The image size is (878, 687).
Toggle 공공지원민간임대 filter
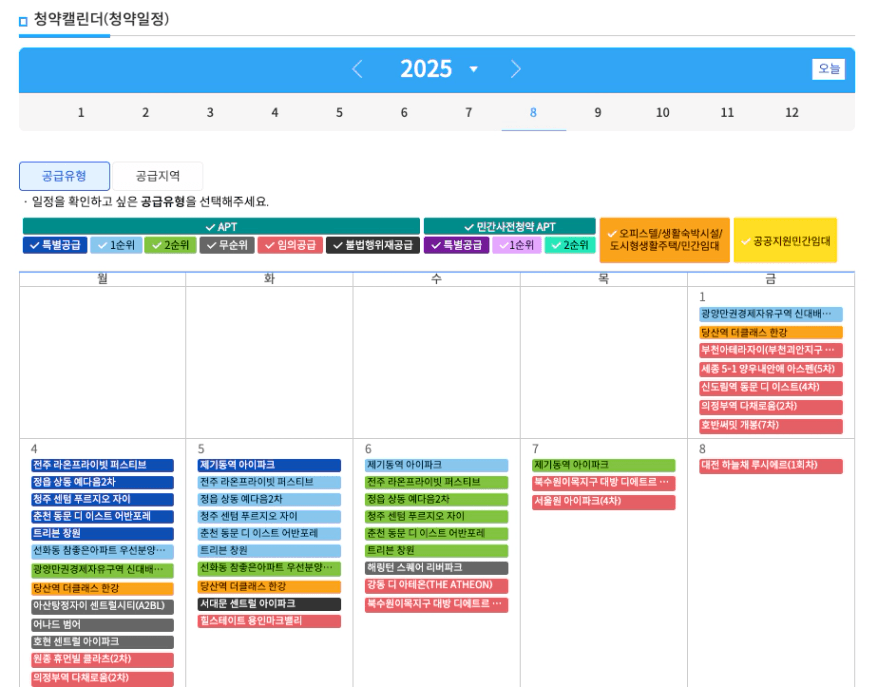(x=785, y=240)
